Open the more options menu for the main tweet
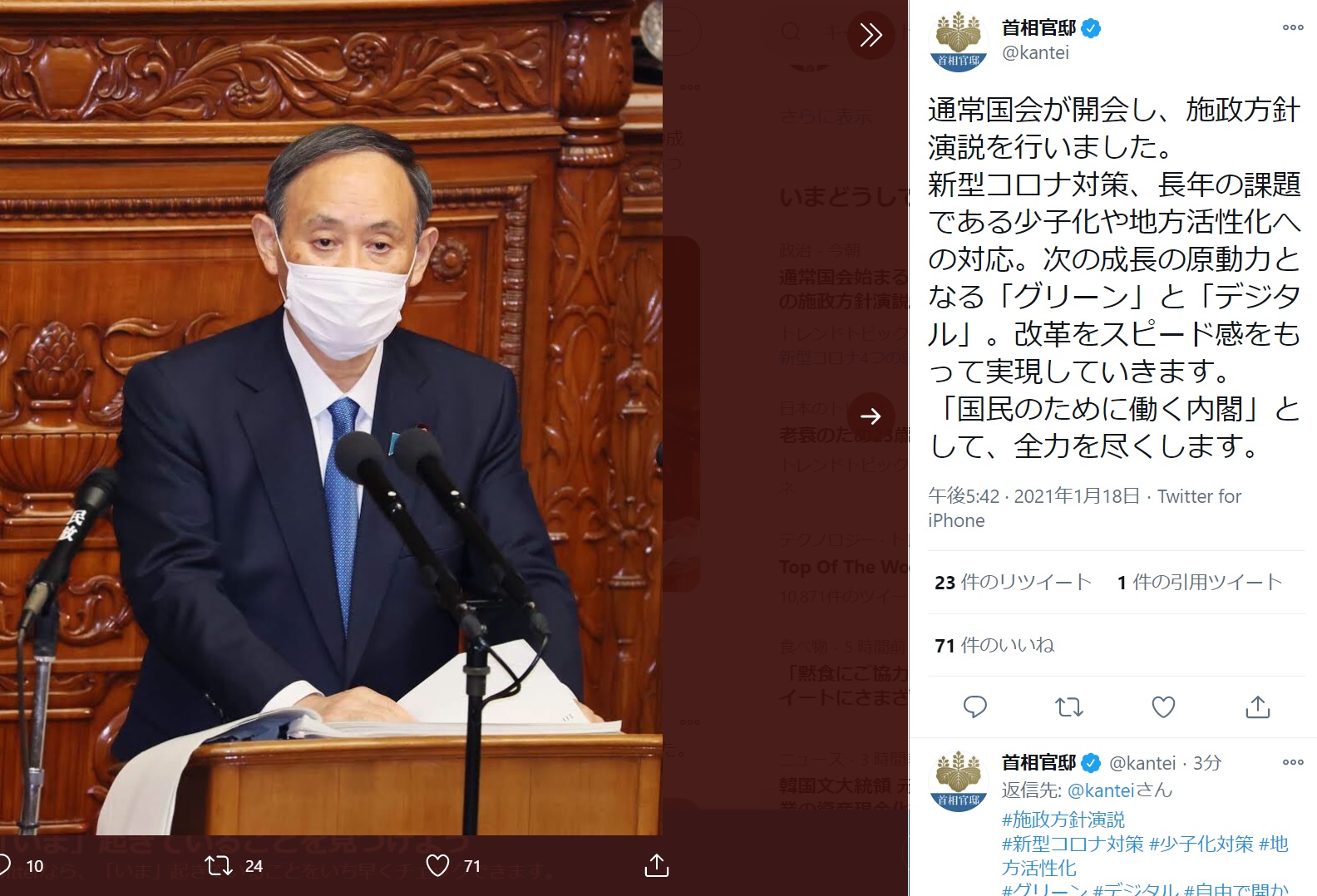 click(x=1293, y=27)
